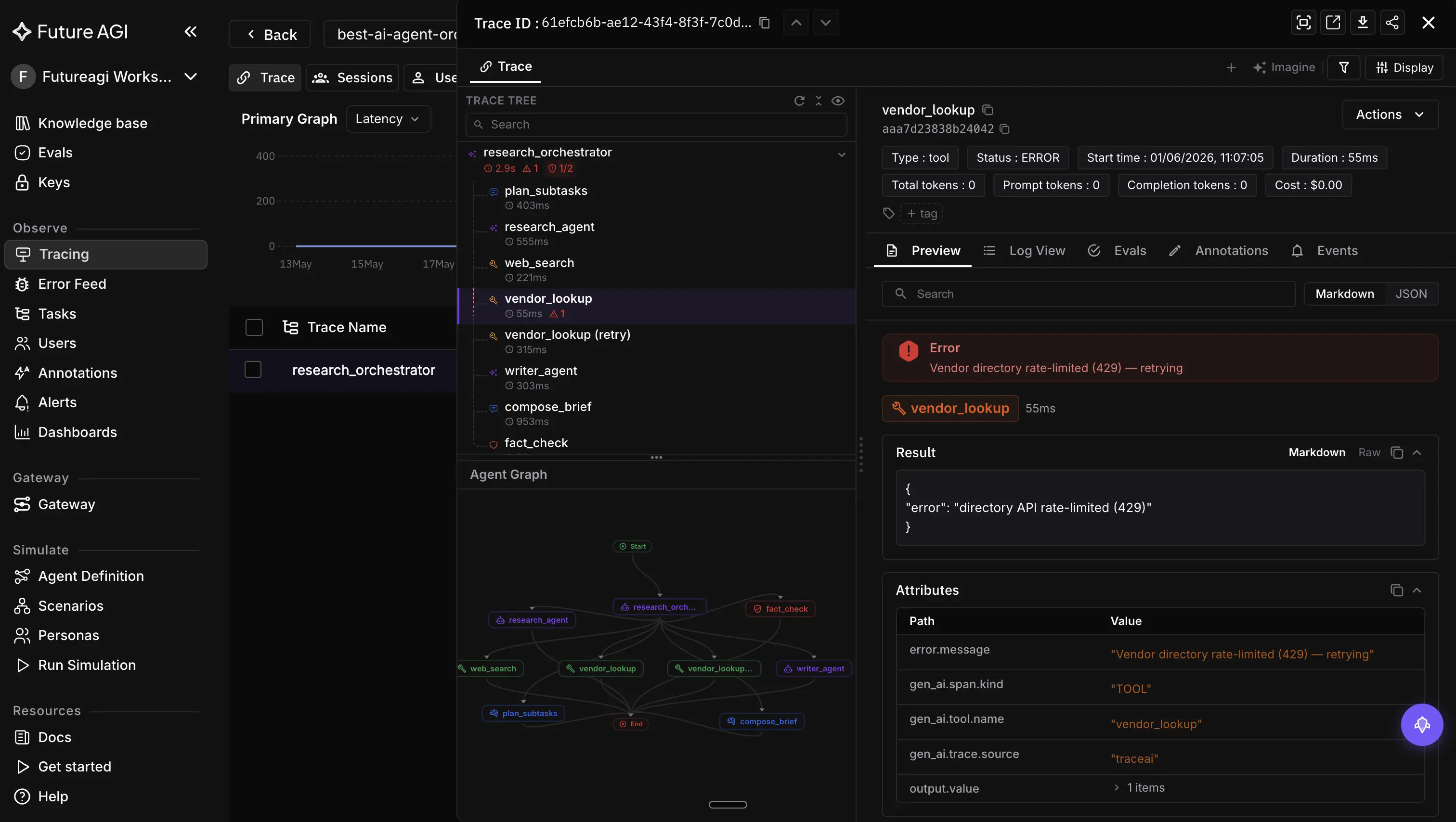Close the trace detail panel
The width and height of the screenshot is (1456, 822).
point(1428,23)
